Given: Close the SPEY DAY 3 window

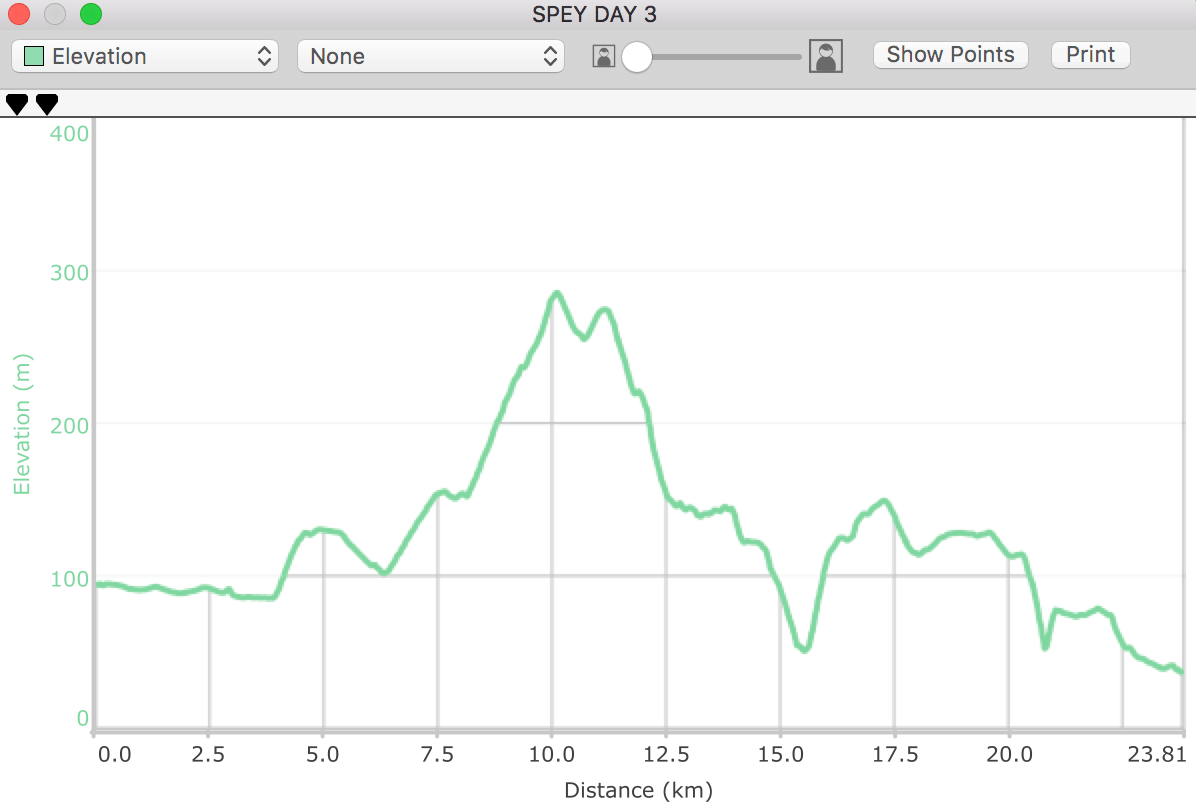Looking at the screenshot, I should 20,14.
